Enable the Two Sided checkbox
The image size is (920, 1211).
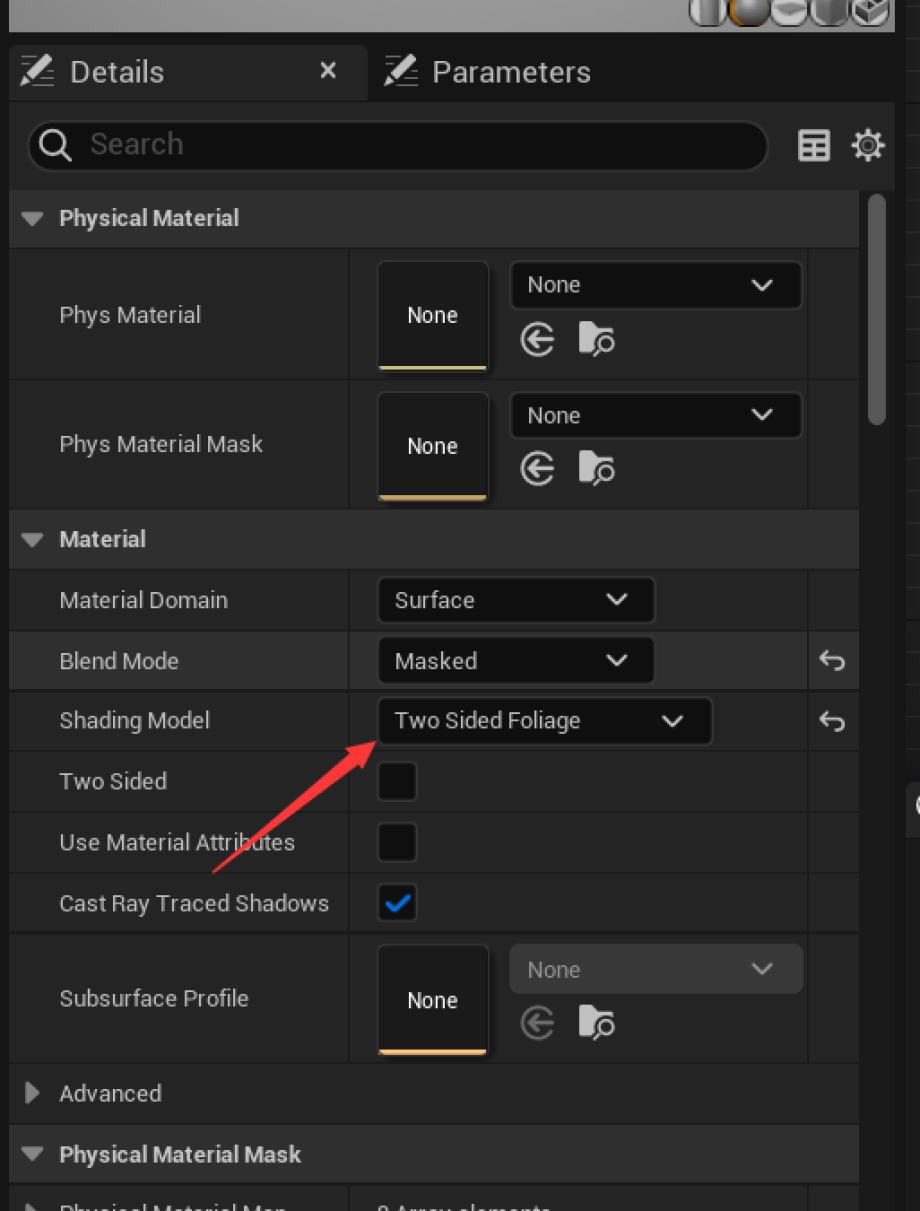point(397,782)
